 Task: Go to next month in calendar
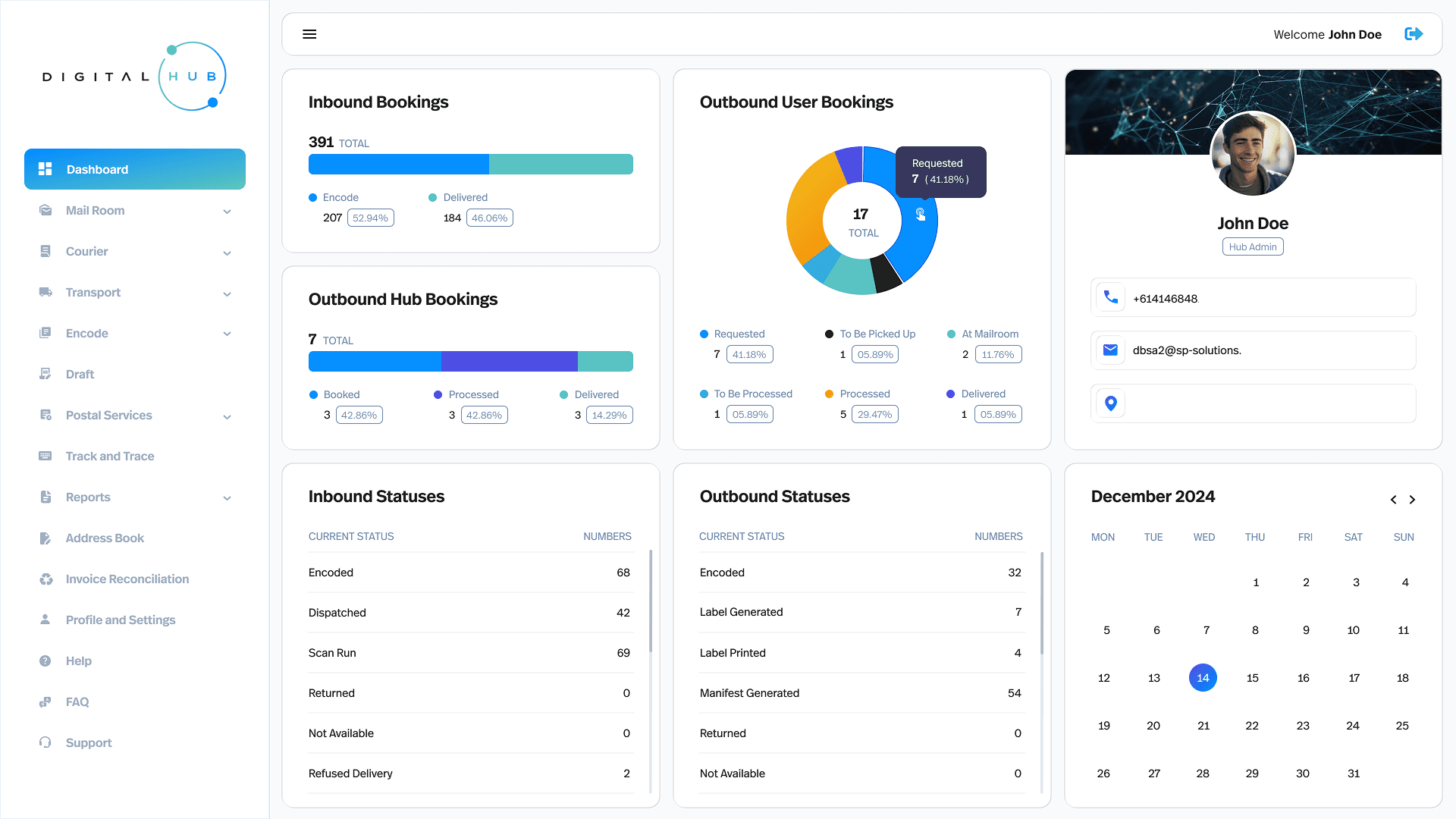(x=1412, y=500)
